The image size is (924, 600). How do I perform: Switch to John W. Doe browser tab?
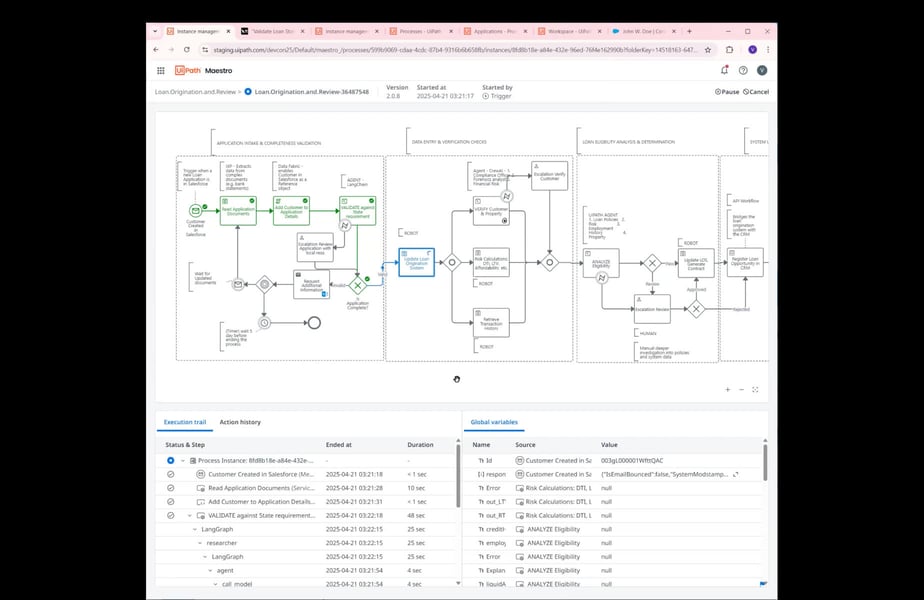tap(644, 31)
